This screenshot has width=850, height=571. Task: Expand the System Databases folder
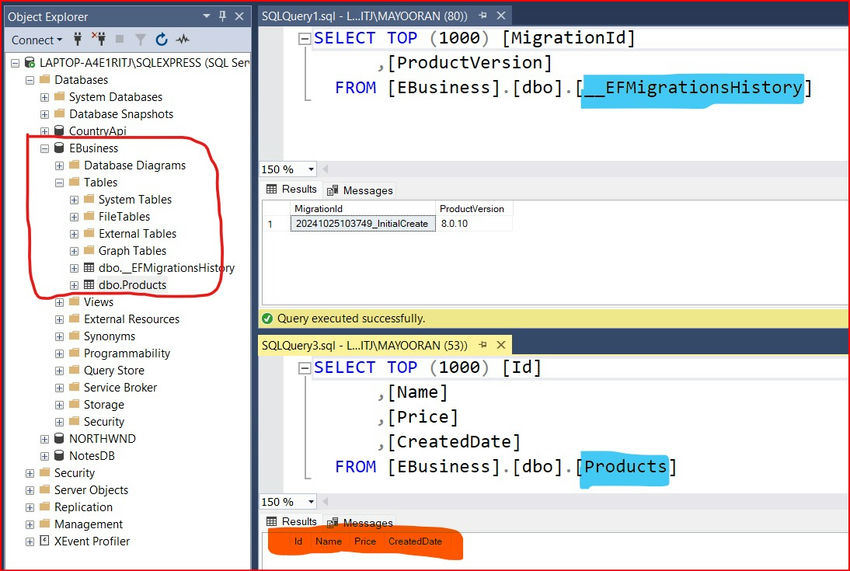[x=44, y=97]
